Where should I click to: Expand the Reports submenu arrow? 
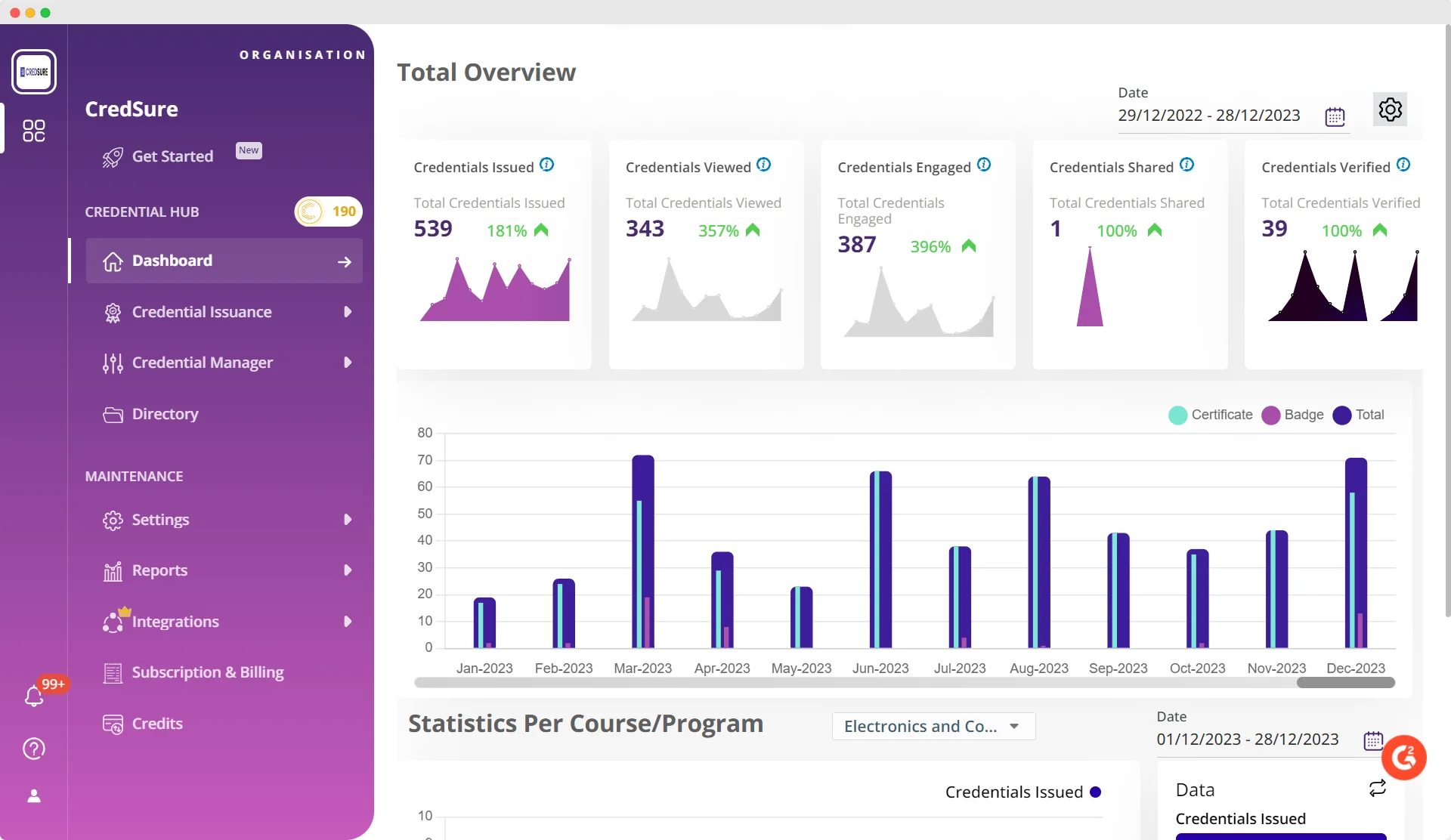tap(348, 570)
